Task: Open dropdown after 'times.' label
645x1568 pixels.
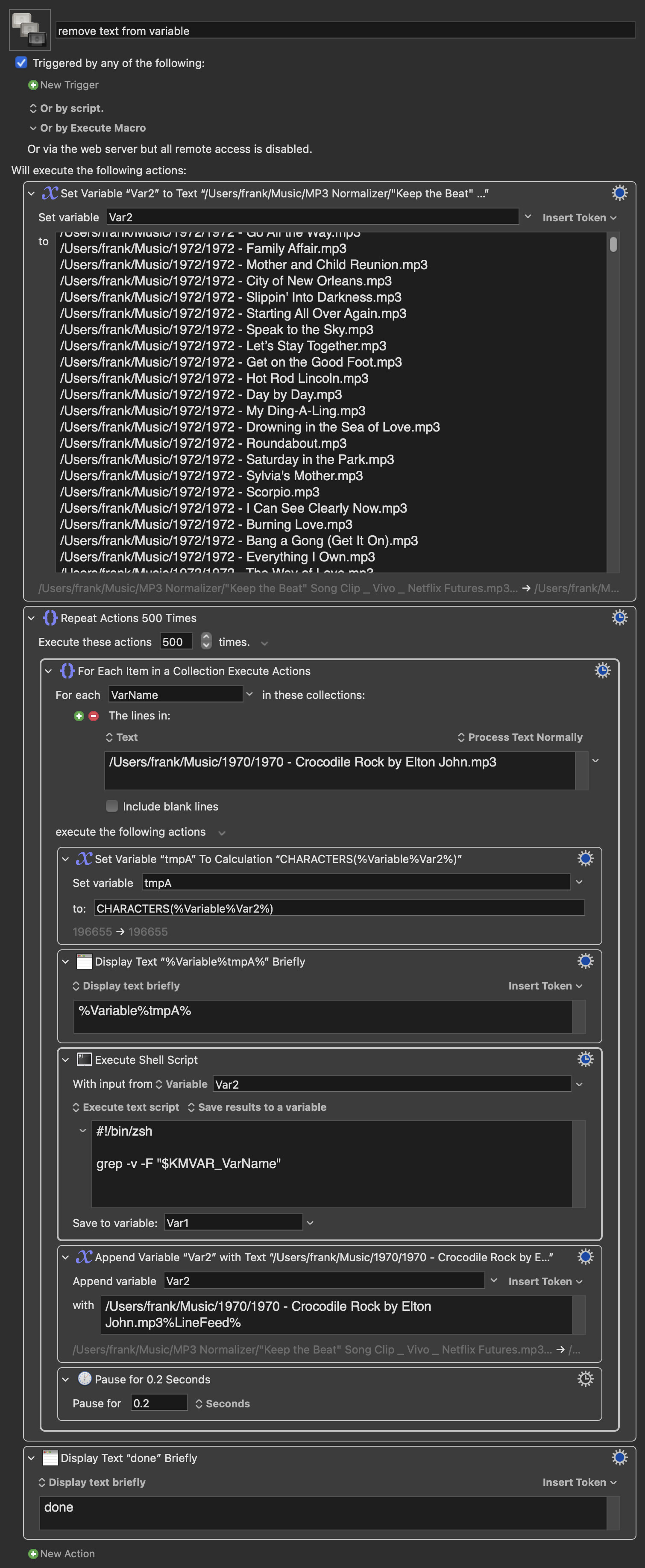Action: (264, 643)
